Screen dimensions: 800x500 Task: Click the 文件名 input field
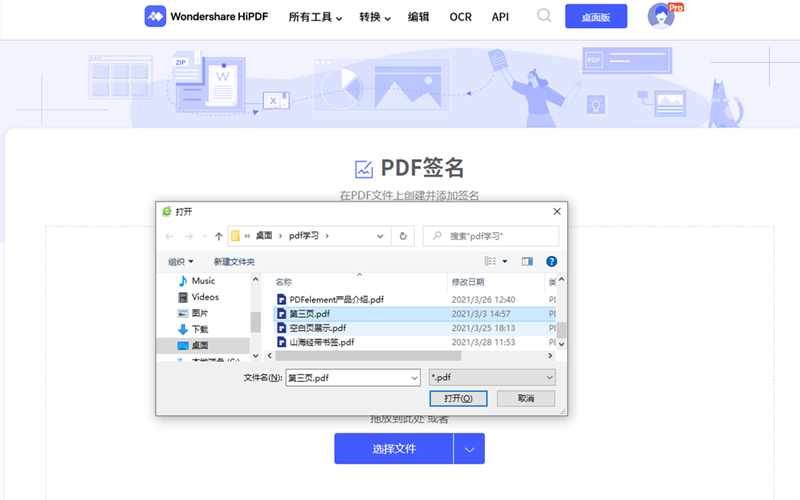pyautogui.click(x=351, y=377)
